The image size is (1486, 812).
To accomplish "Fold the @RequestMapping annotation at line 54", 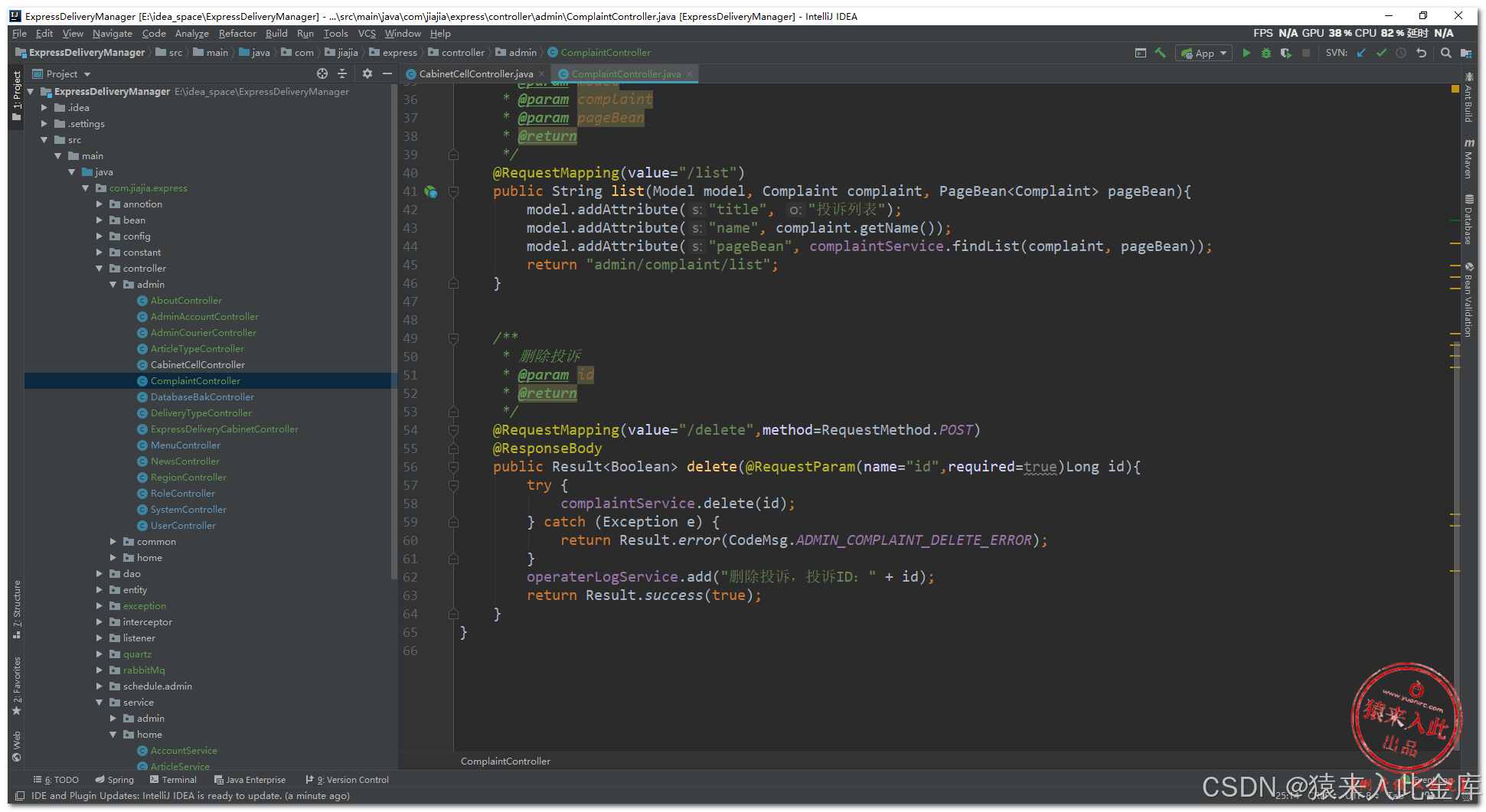I will [453, 430].
